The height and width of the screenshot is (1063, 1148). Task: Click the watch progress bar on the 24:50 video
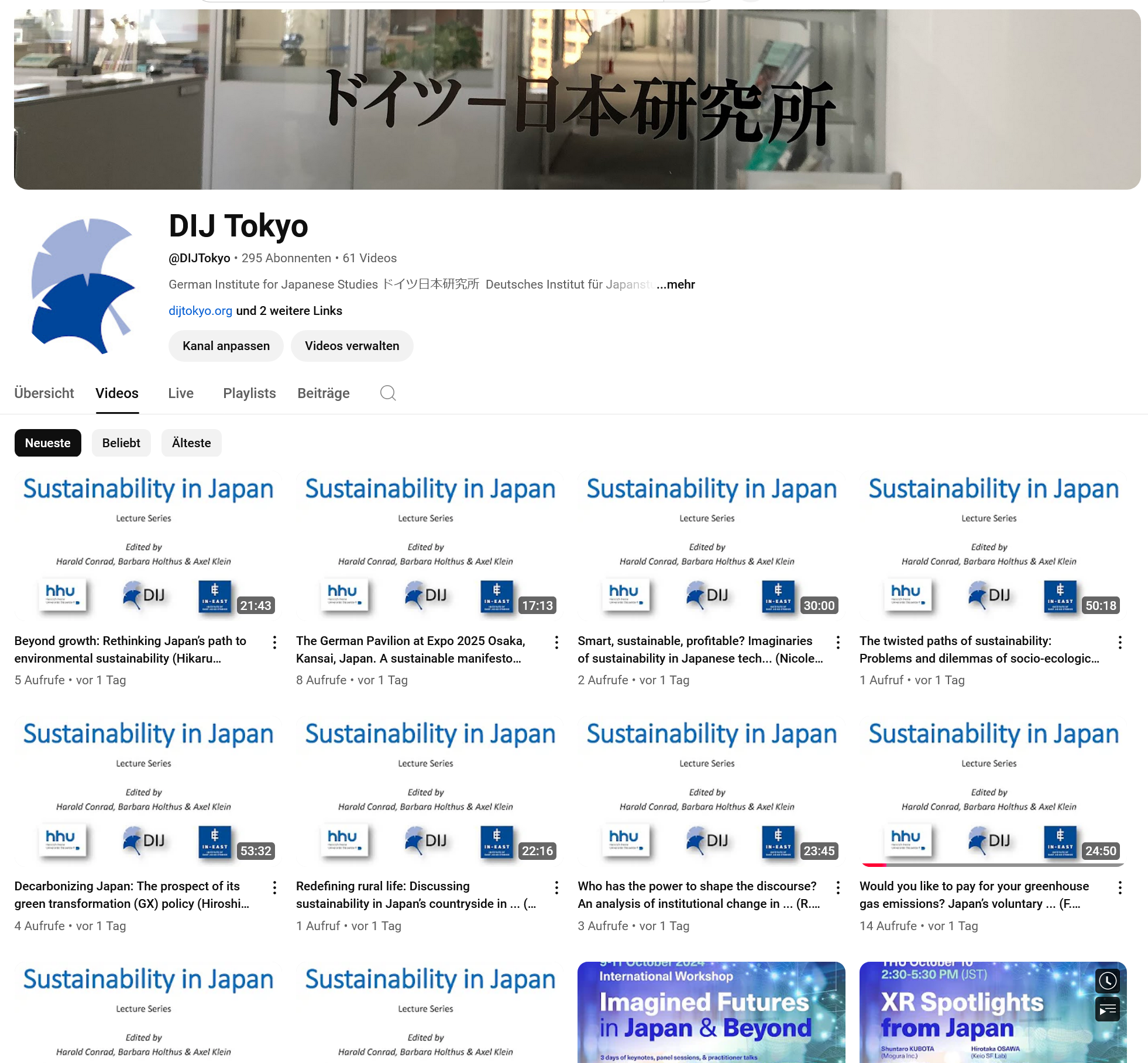[x=993, y=865]
